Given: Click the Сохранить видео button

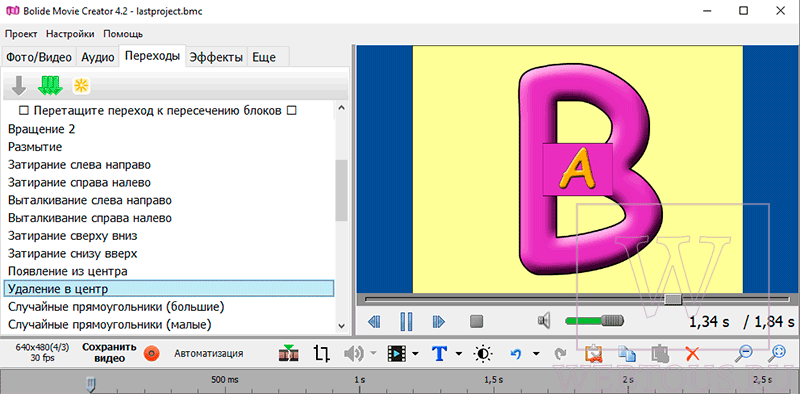Looking at the screenshot, I should [110, 353].
